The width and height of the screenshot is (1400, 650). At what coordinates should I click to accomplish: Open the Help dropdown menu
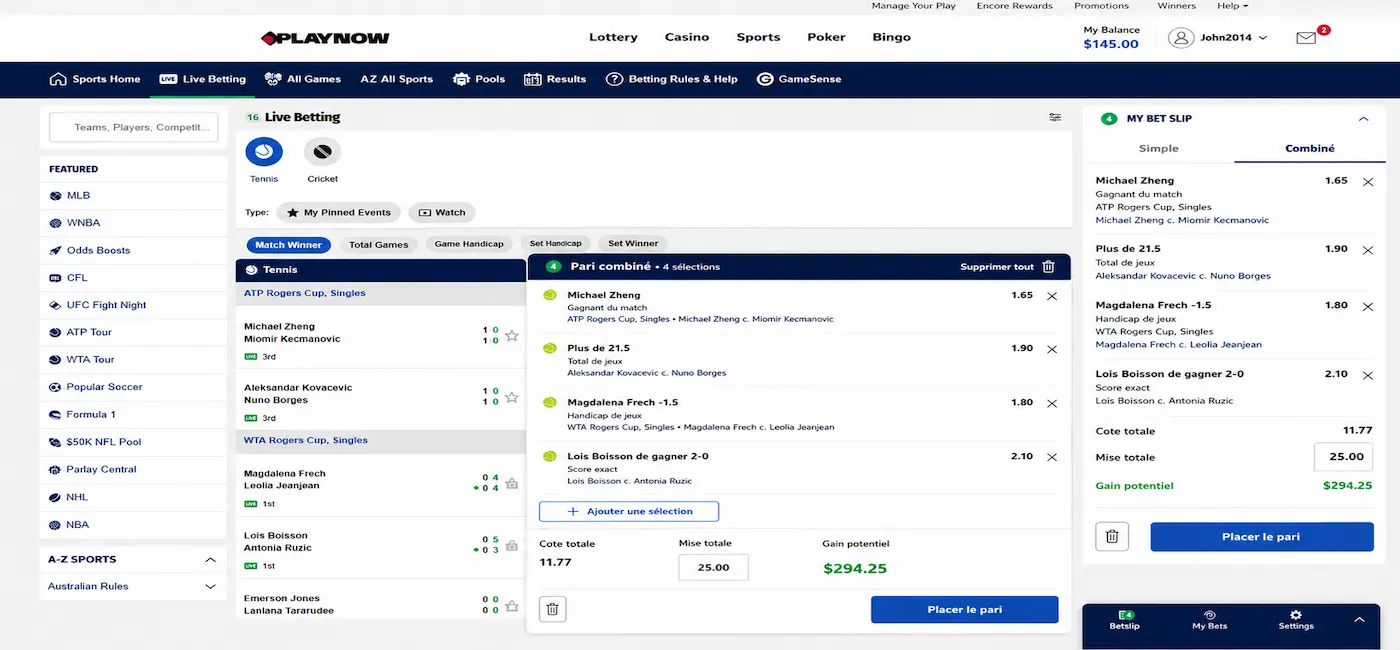click(1233, 6)
